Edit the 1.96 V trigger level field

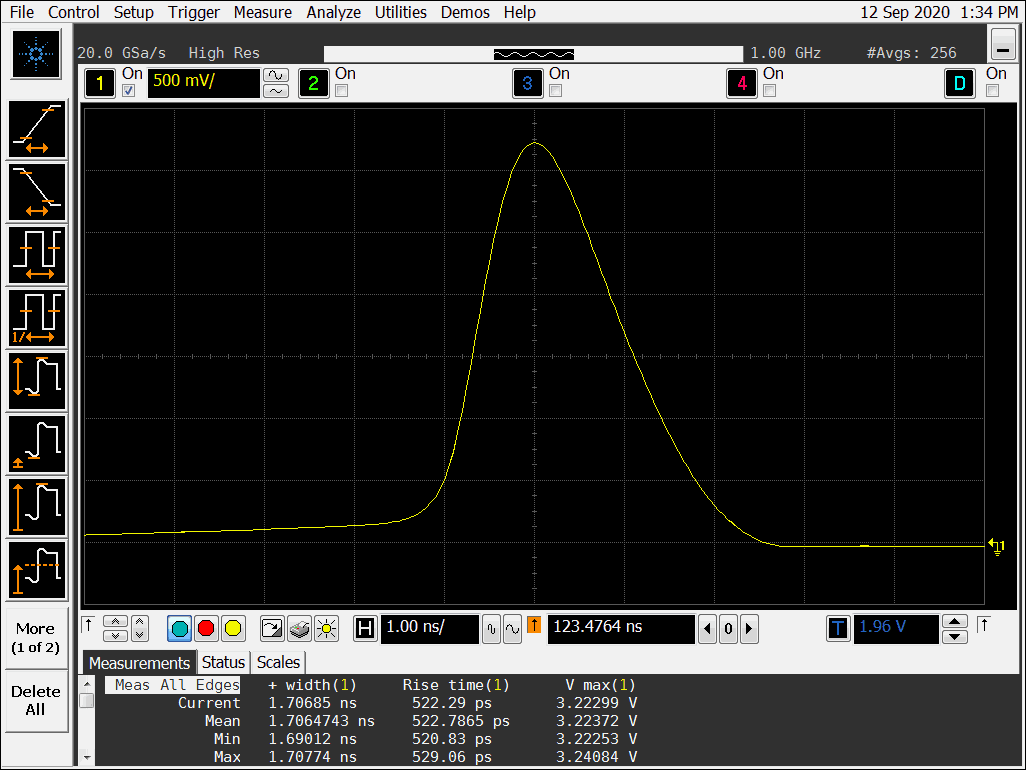896,629
